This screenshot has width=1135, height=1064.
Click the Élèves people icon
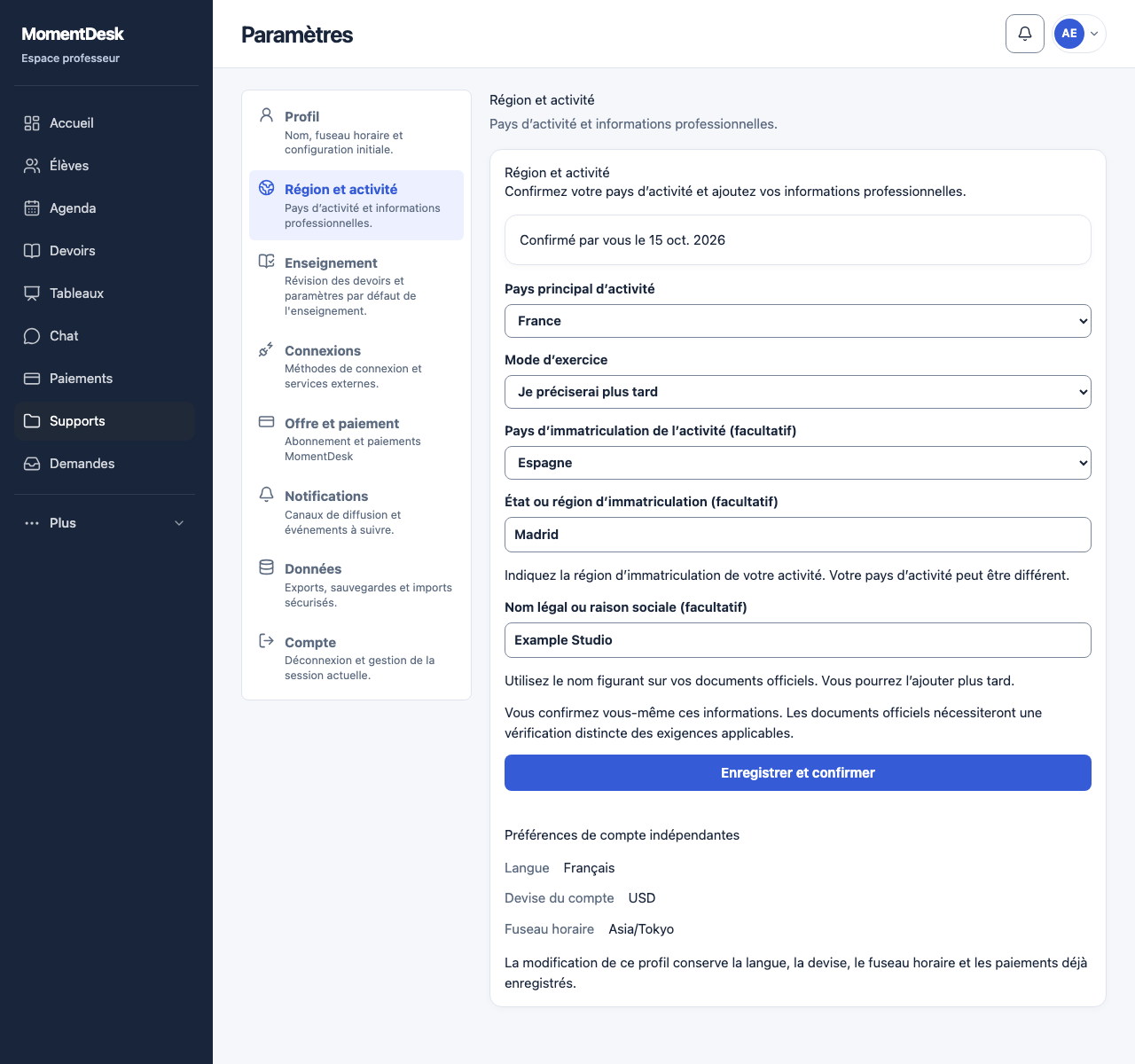[32, 166]
